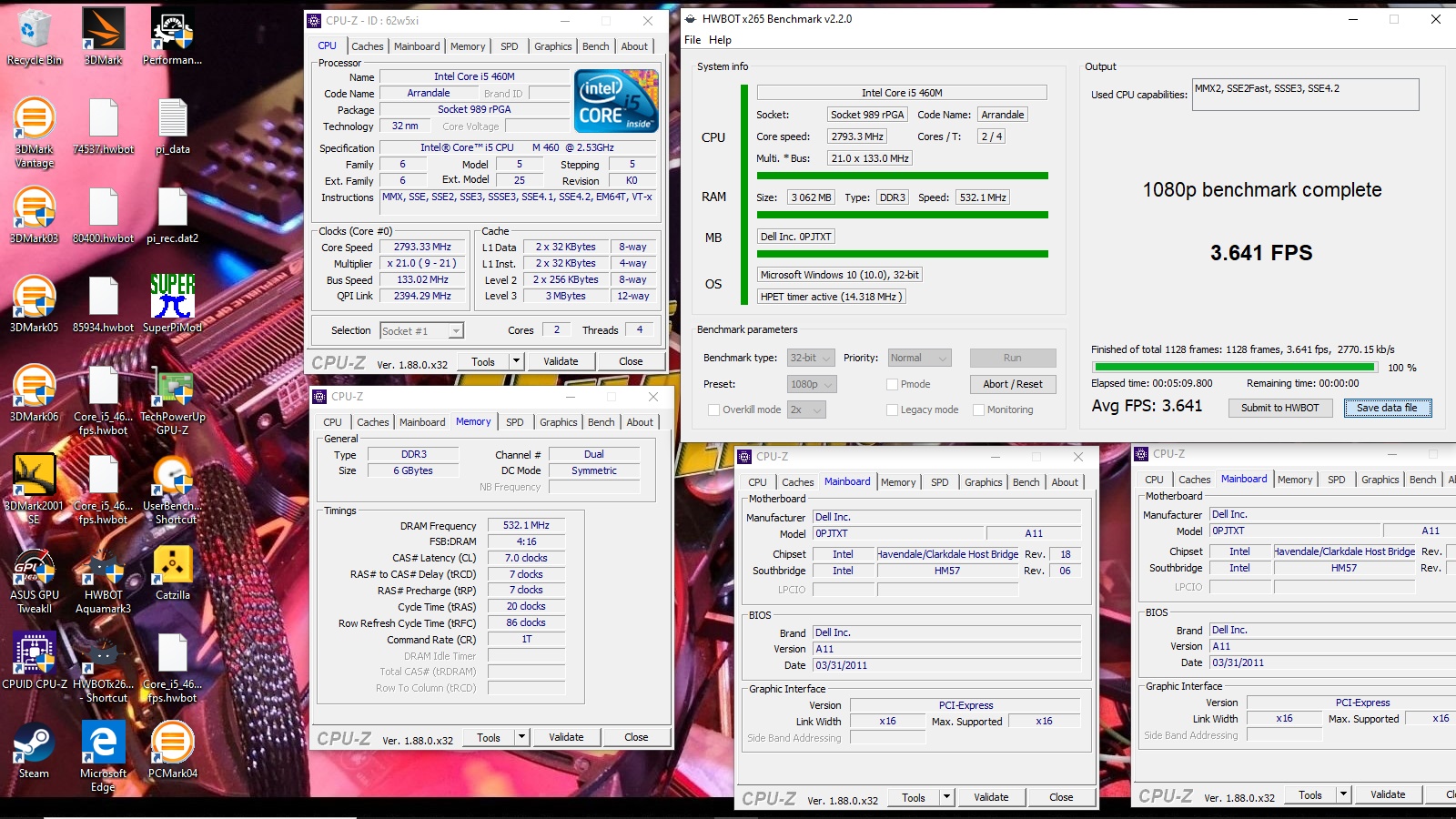Launch Microsoft Edge desktop icon

click(x=104, y=757)
